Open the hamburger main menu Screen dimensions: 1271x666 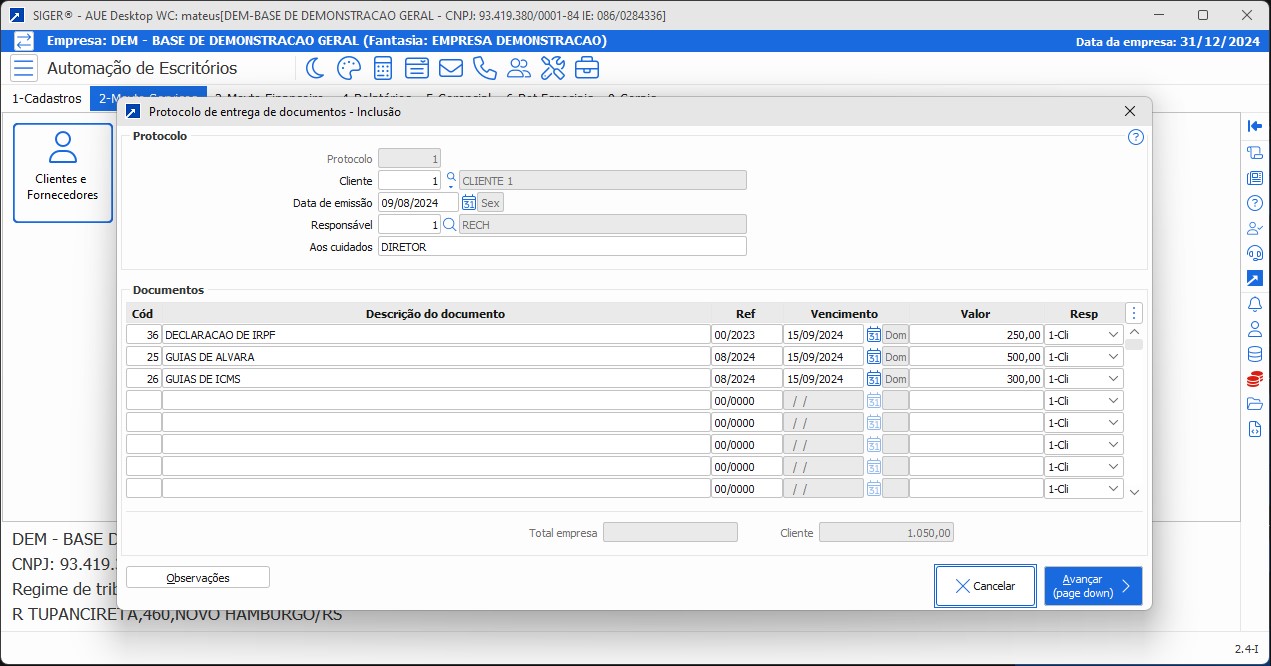pyautogui.click(x=23, y=68)
